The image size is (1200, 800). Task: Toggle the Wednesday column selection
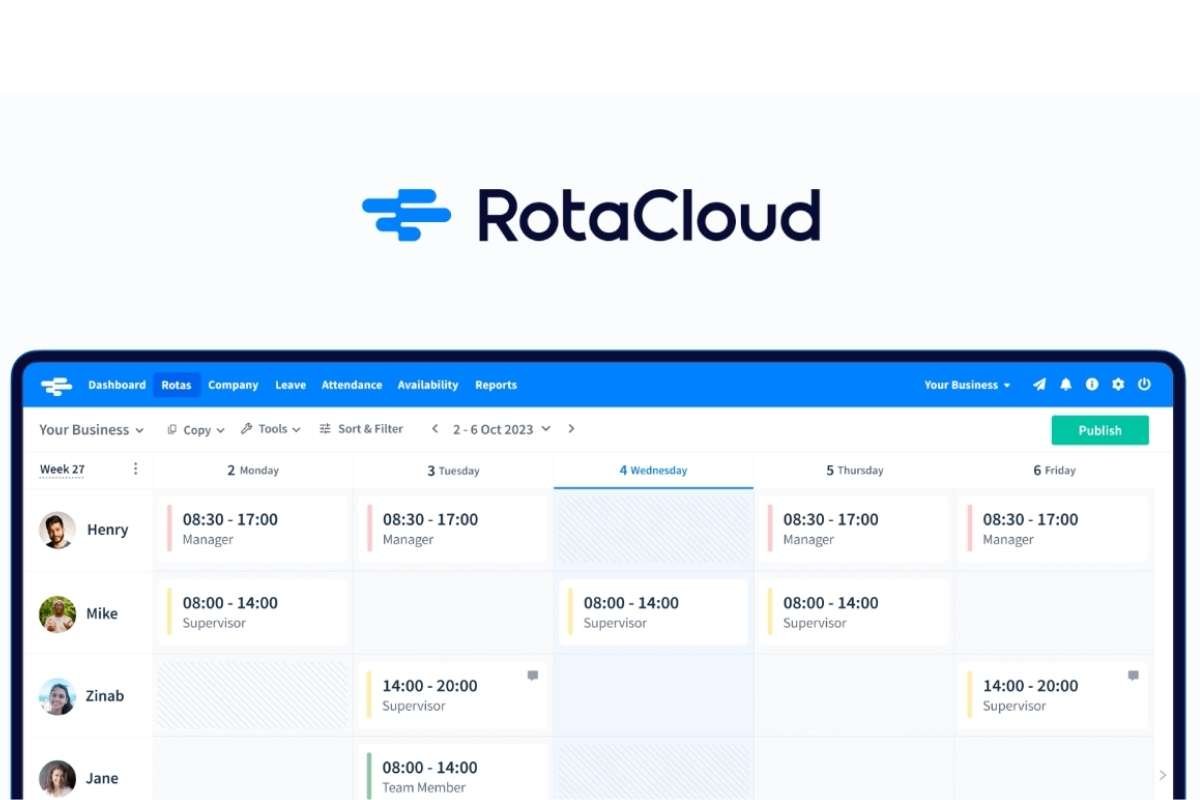[x=652, y=470]
